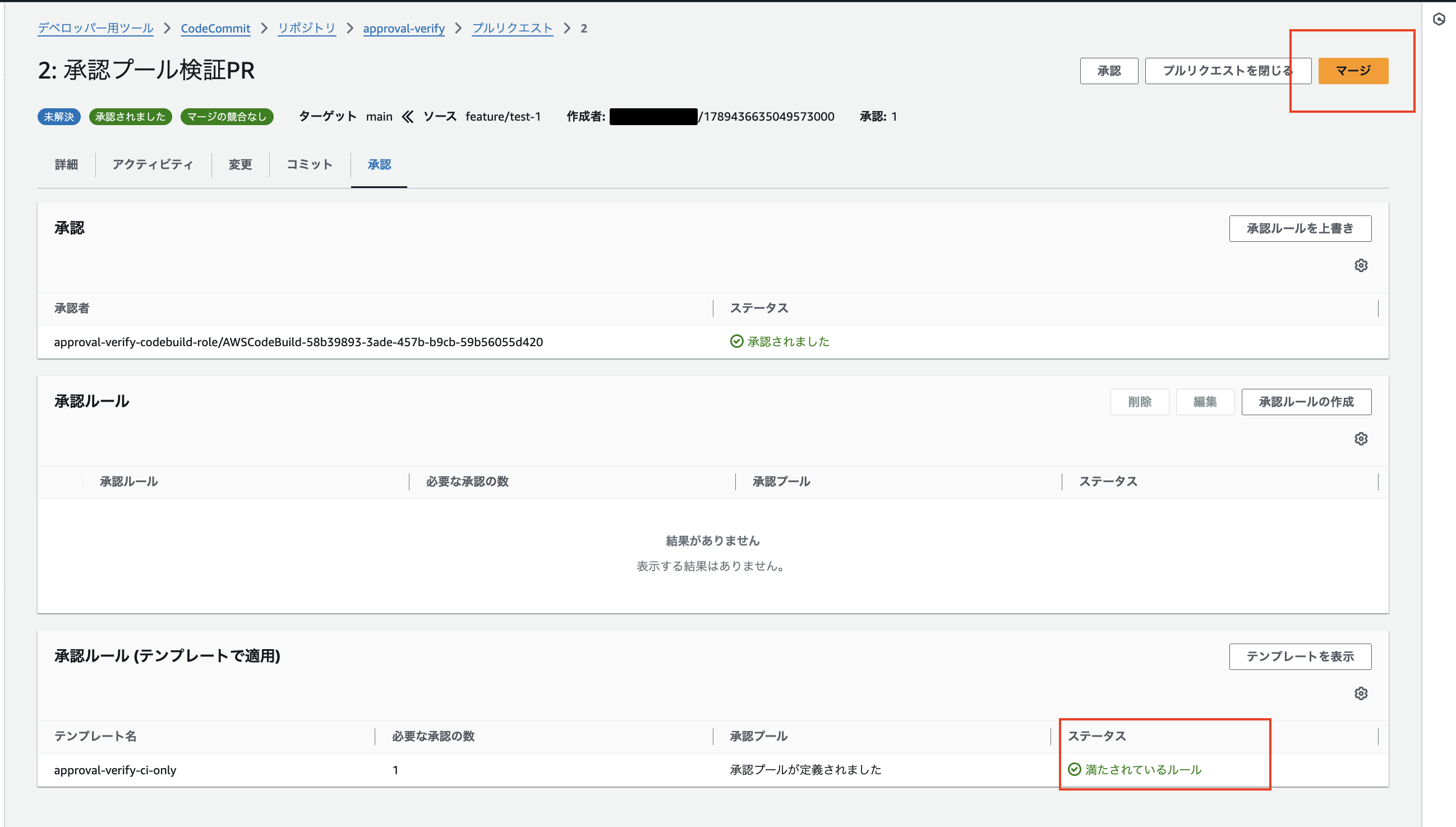Viewport: 1456px width, 827px height.
Task: Switch to the 詳細 tab
Action: 66,165
